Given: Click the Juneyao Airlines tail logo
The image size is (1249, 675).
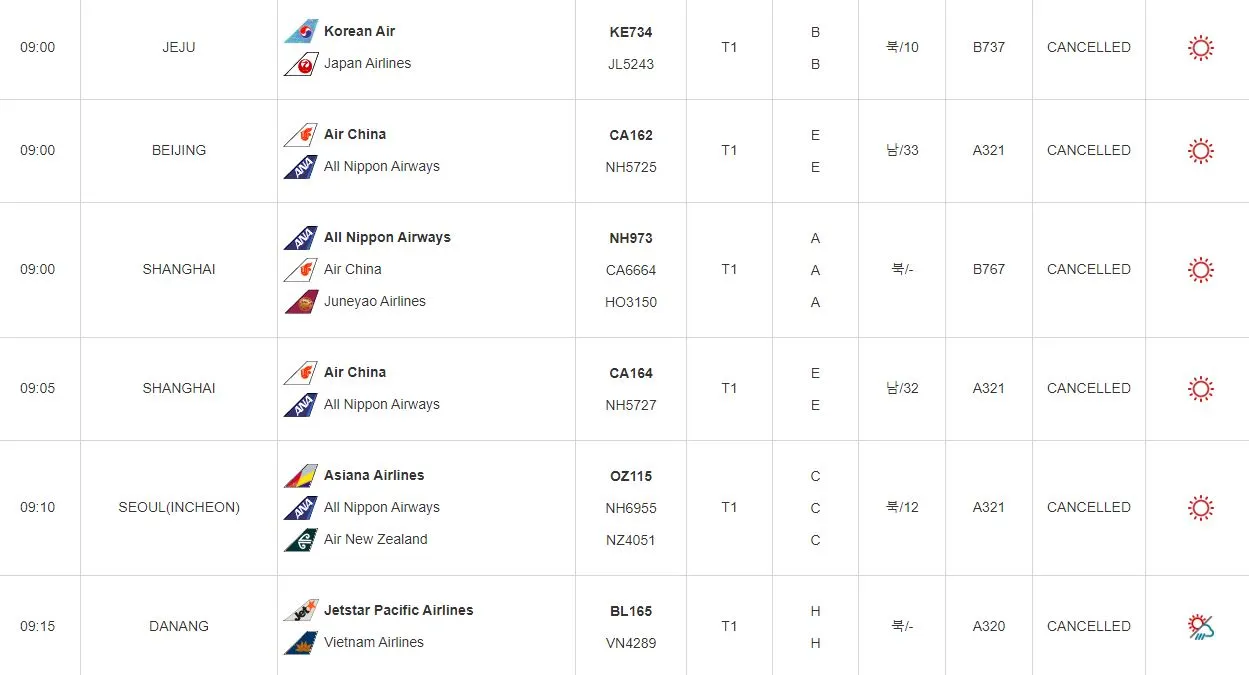Looking at the screenshot, I should [300, 302].
